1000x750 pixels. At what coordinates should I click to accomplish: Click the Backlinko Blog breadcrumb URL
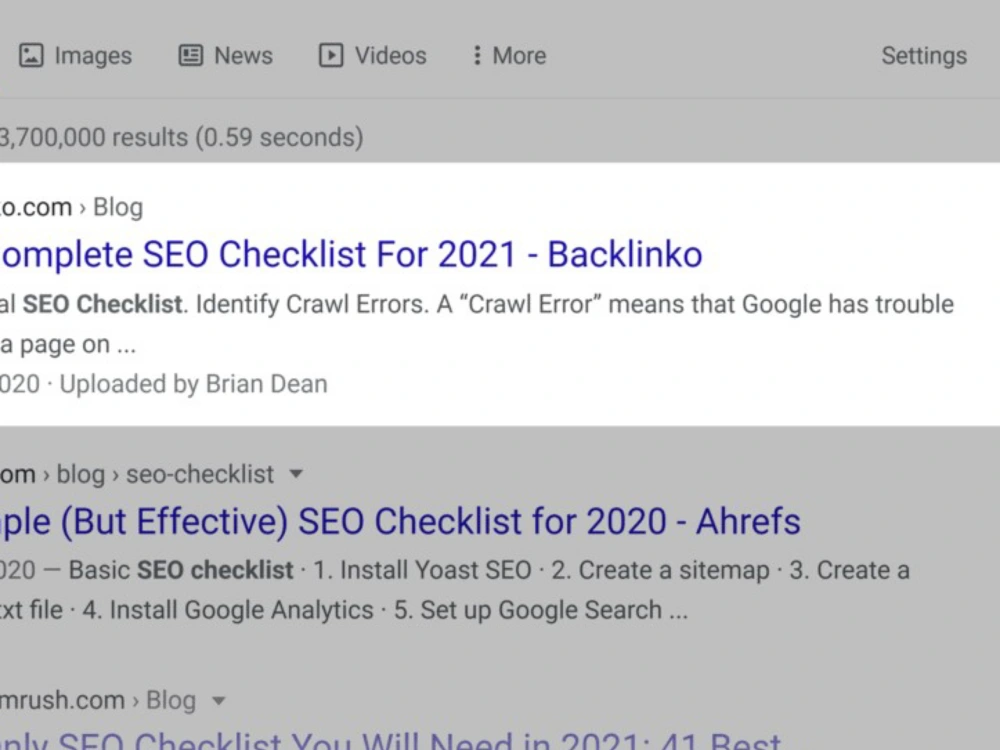pyautogui.click(x=71, y=207)
